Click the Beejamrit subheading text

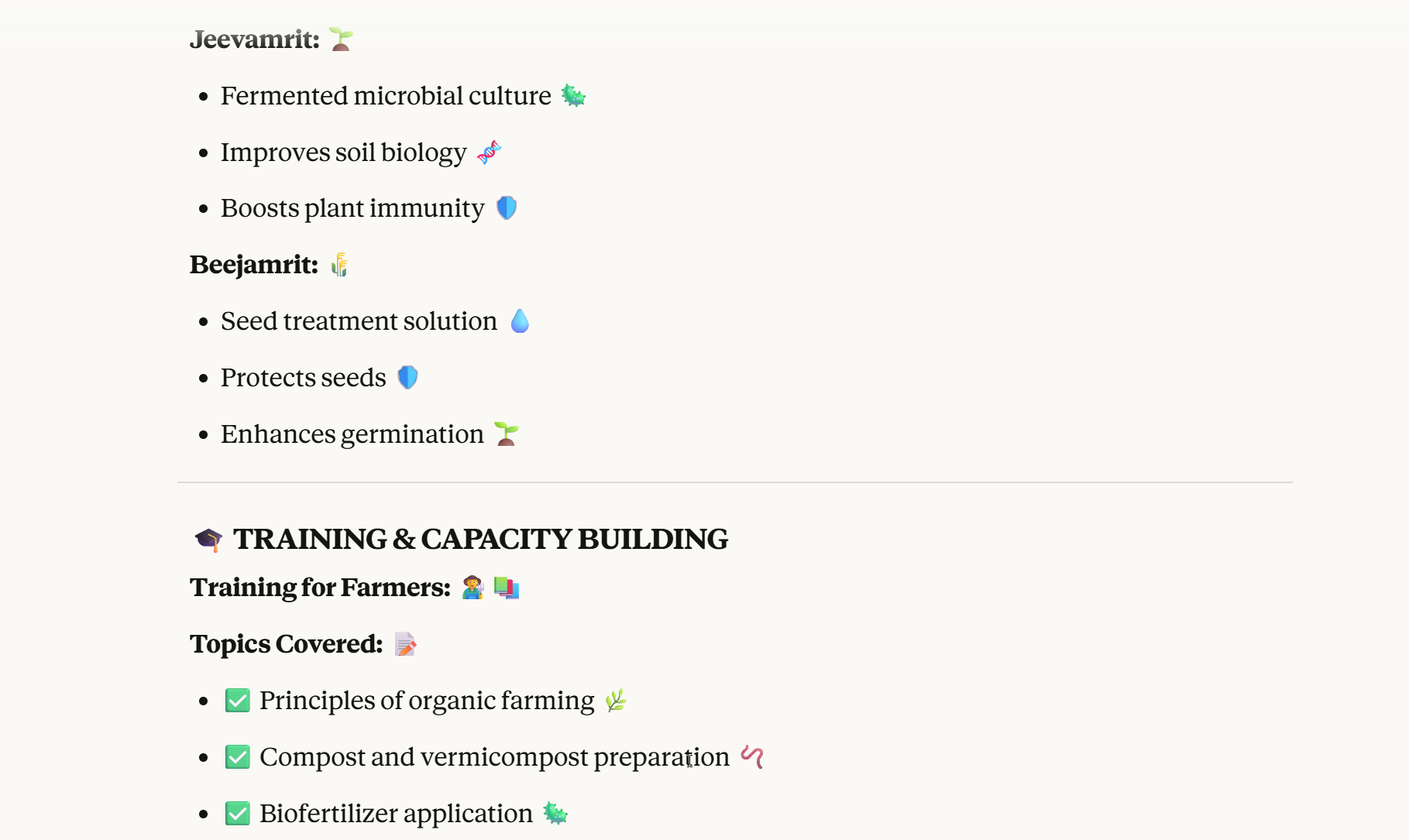[254, 265]
